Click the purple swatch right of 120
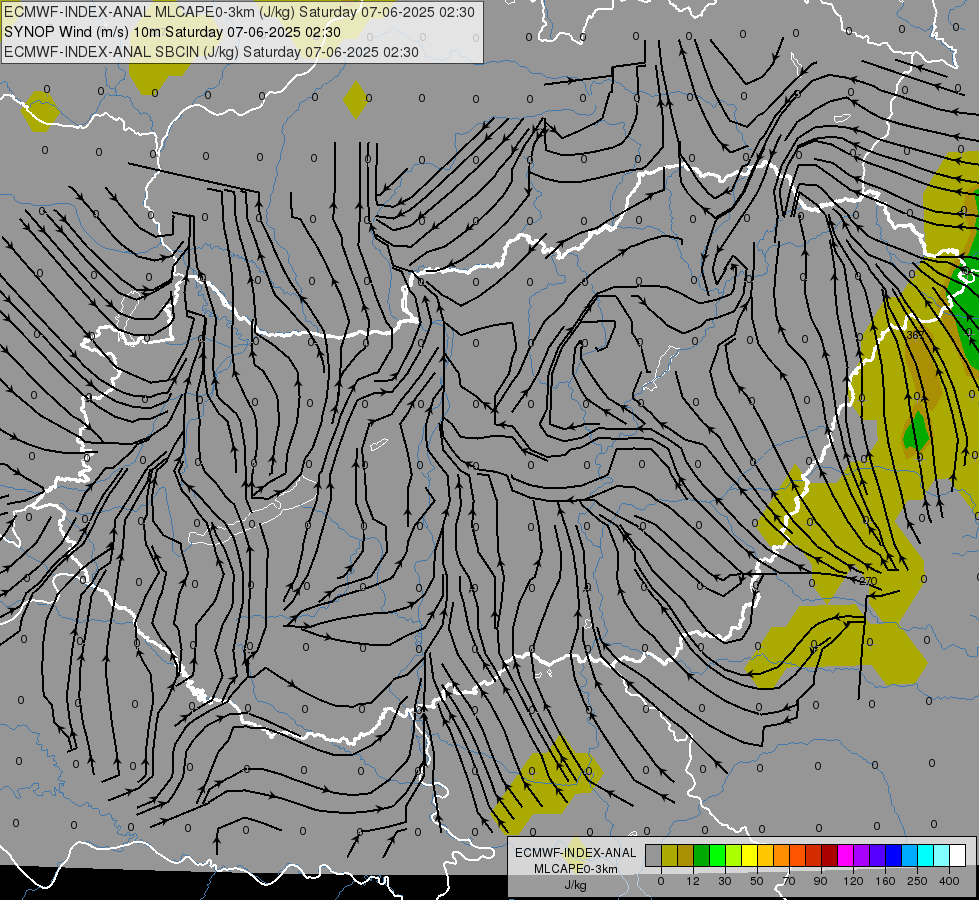Screen dimensions: 979x900 click(x=862, y=855)
